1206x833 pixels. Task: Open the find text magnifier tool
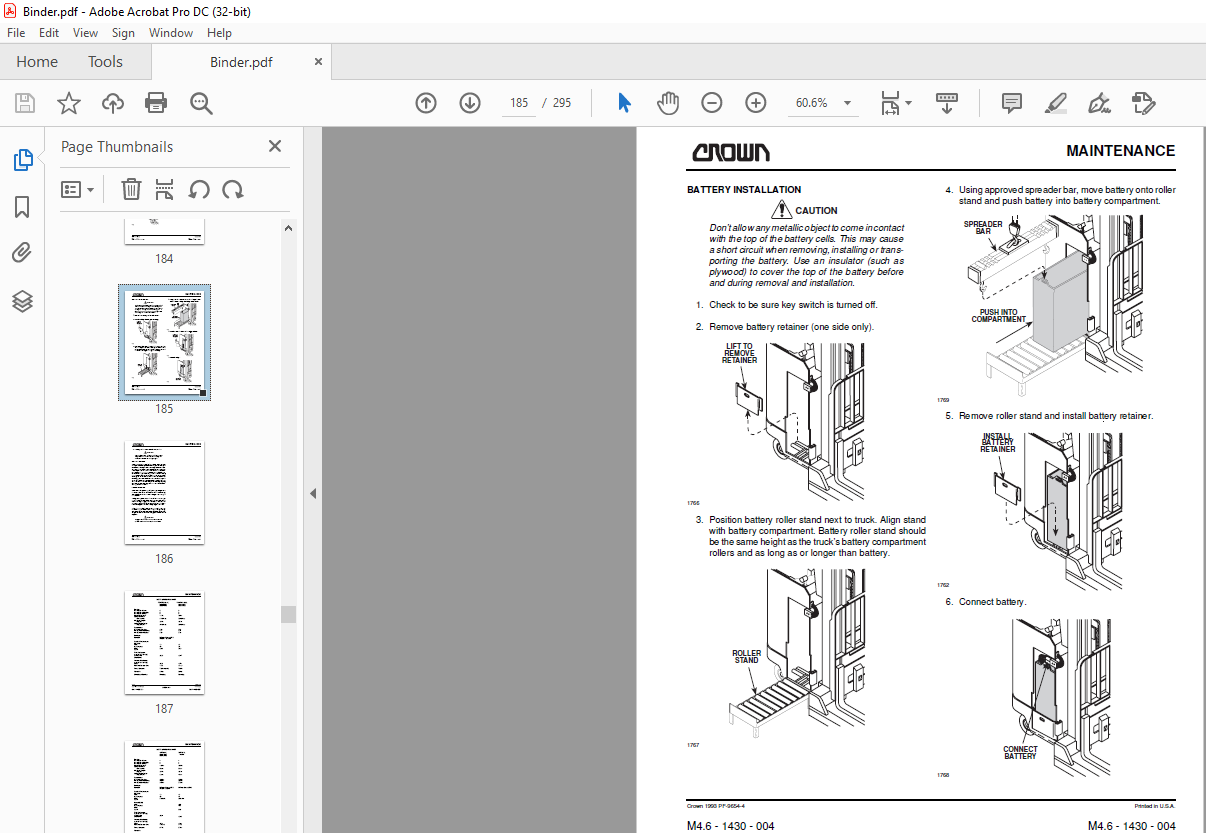pos(201,103)
